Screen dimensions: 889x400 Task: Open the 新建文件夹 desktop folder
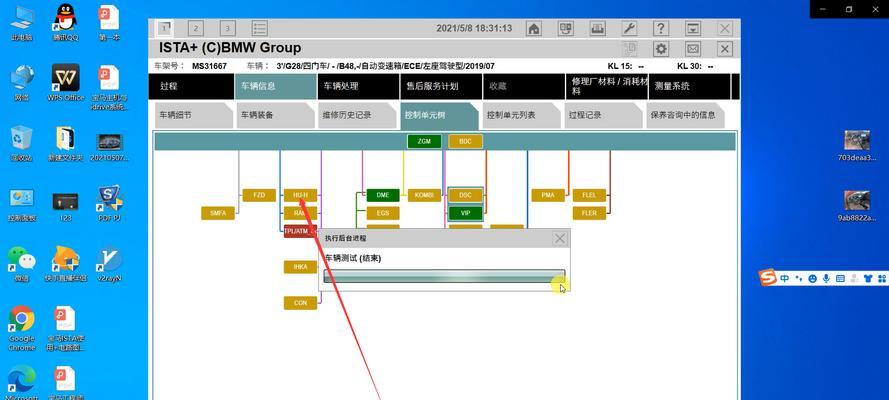click(x=66, y=143)
